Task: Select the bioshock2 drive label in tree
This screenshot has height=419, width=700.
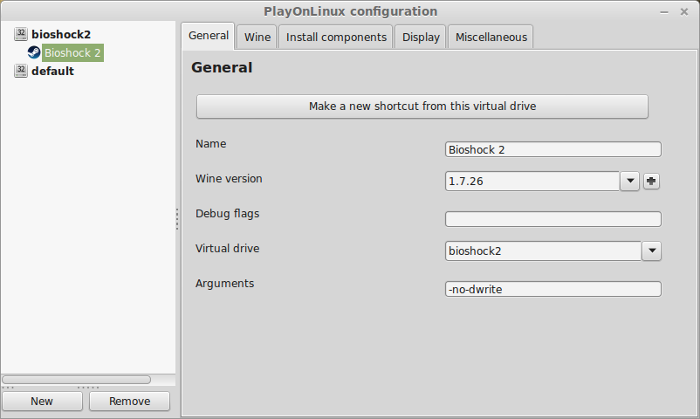Action: [x=61, y=34]
